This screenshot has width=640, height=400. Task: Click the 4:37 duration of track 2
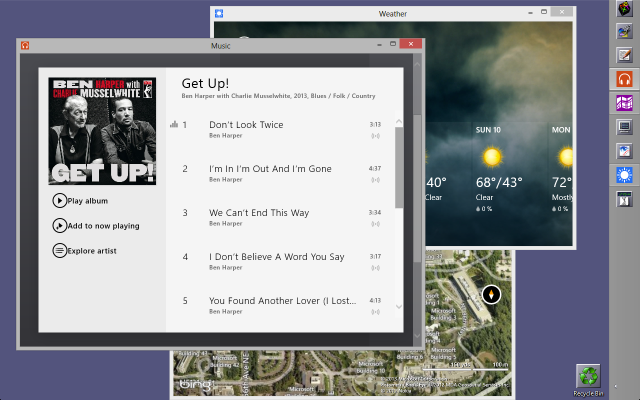pyautogui.click(x=375, y=169)
